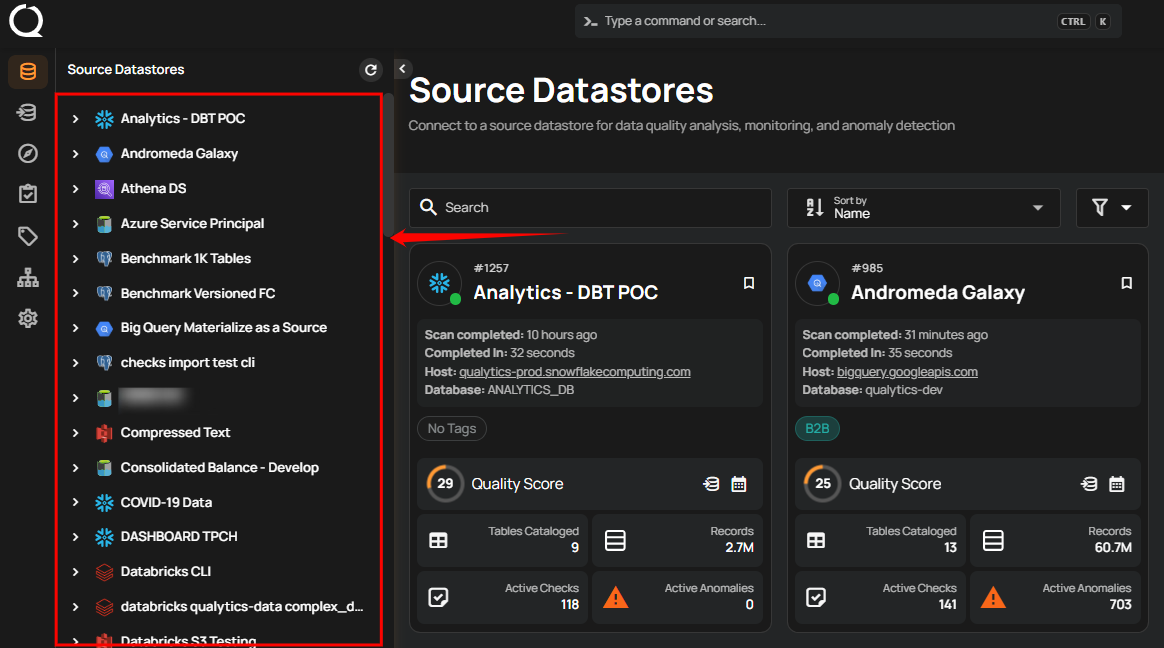Image resolution: width=1164 pixels, height=648 pixels.
Task: Click the Settings gear in the sidebar
Action: [x=27, y=317]
